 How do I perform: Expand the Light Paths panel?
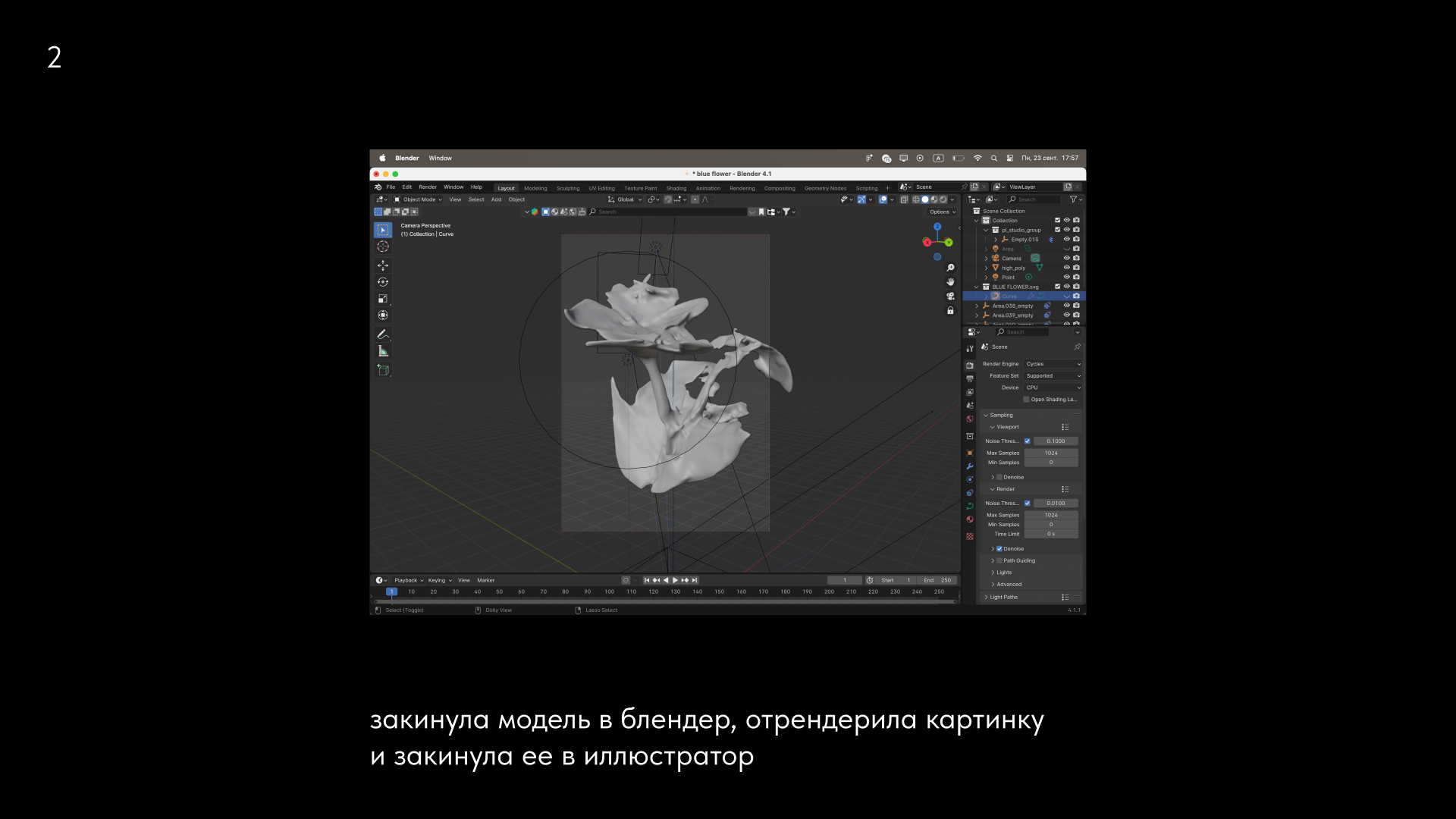point(1003,598)
